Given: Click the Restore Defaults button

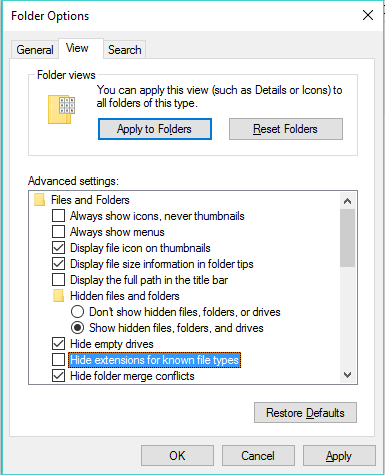Looking at the screenshot, I should (305, 413).
